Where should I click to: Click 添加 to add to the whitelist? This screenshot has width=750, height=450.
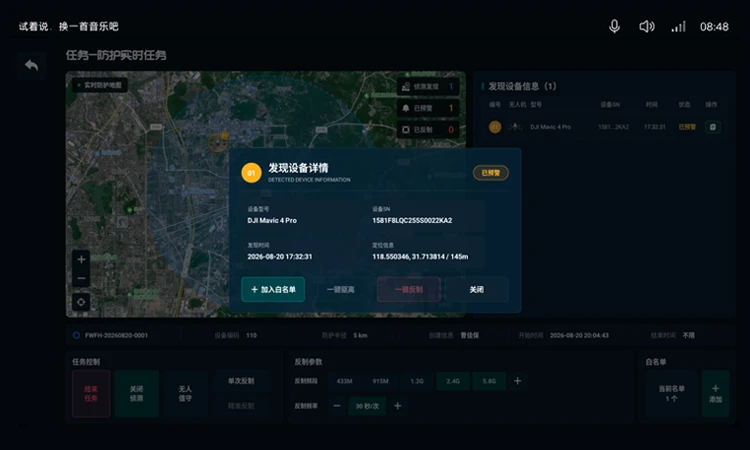click(715, 394)
